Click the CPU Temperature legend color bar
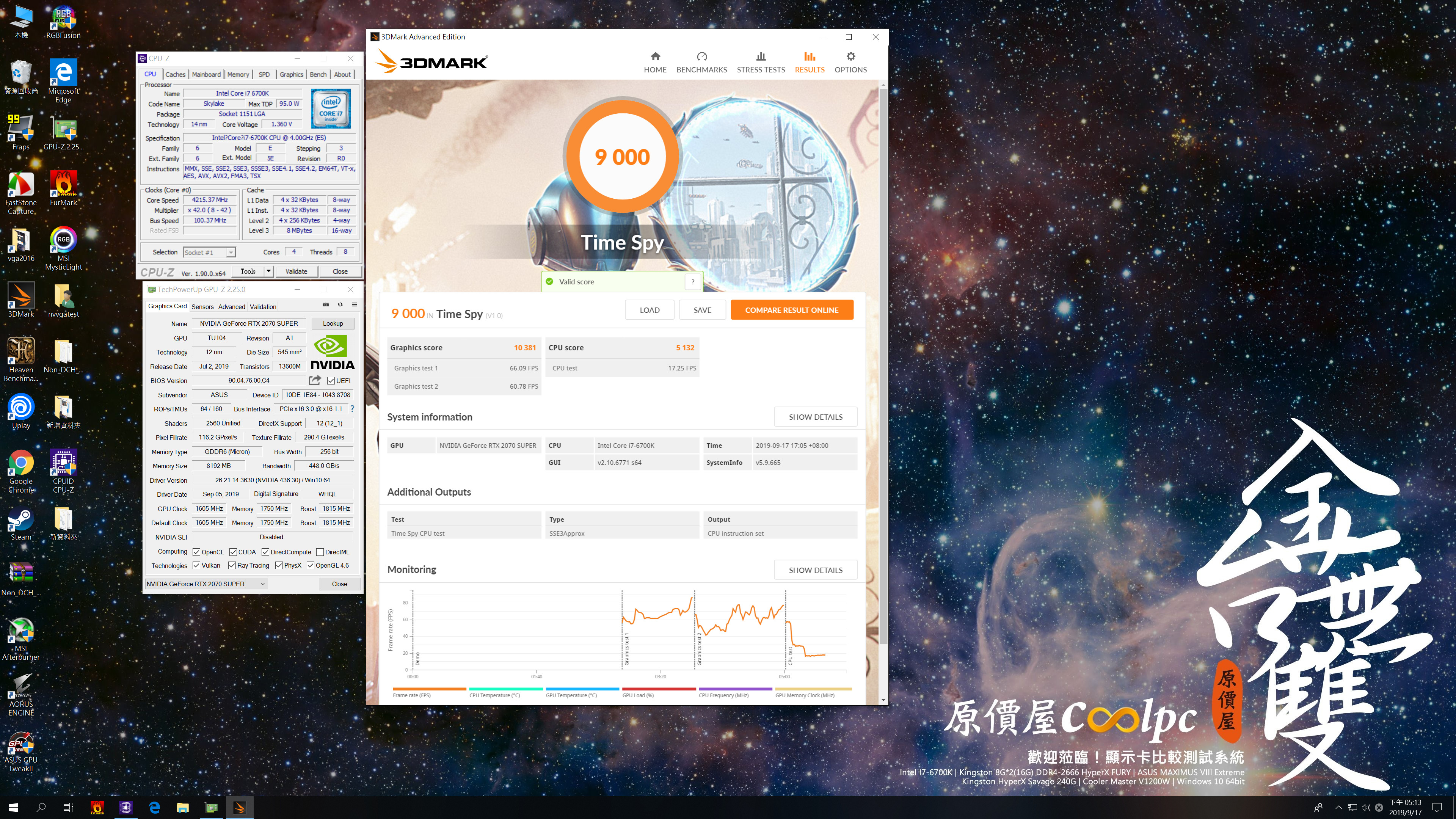1456x819 pixels. pos(506,689)
